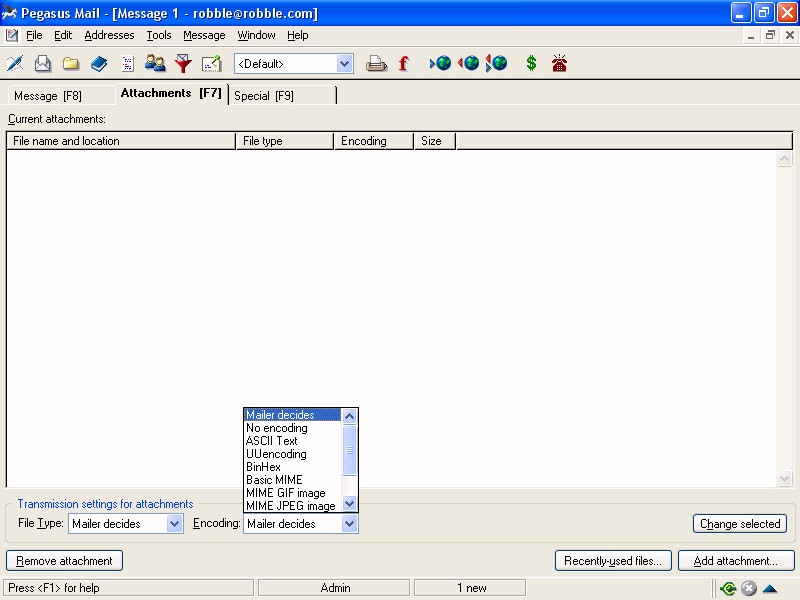The height and width of the screenshot is (600, 800).
Task: Click the Encoding column header
Action: [373, 141]
